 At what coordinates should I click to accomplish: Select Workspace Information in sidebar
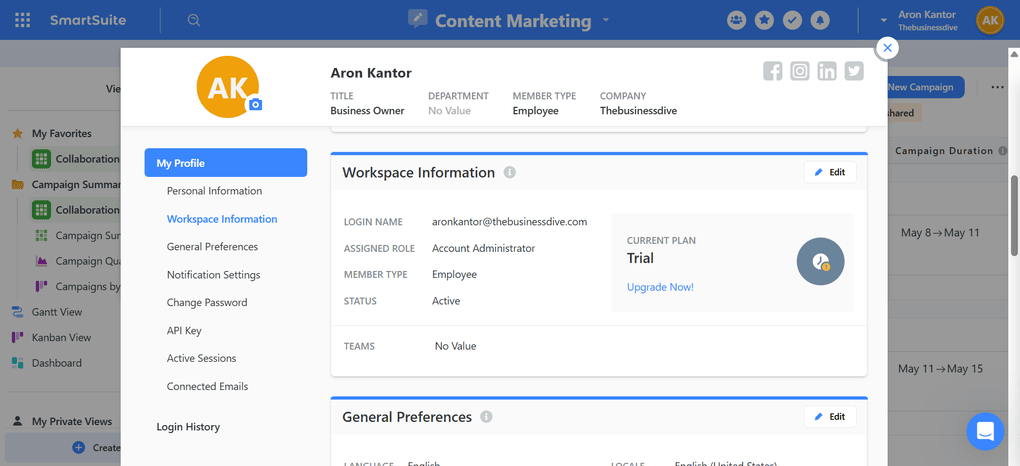tap(222, 219)
